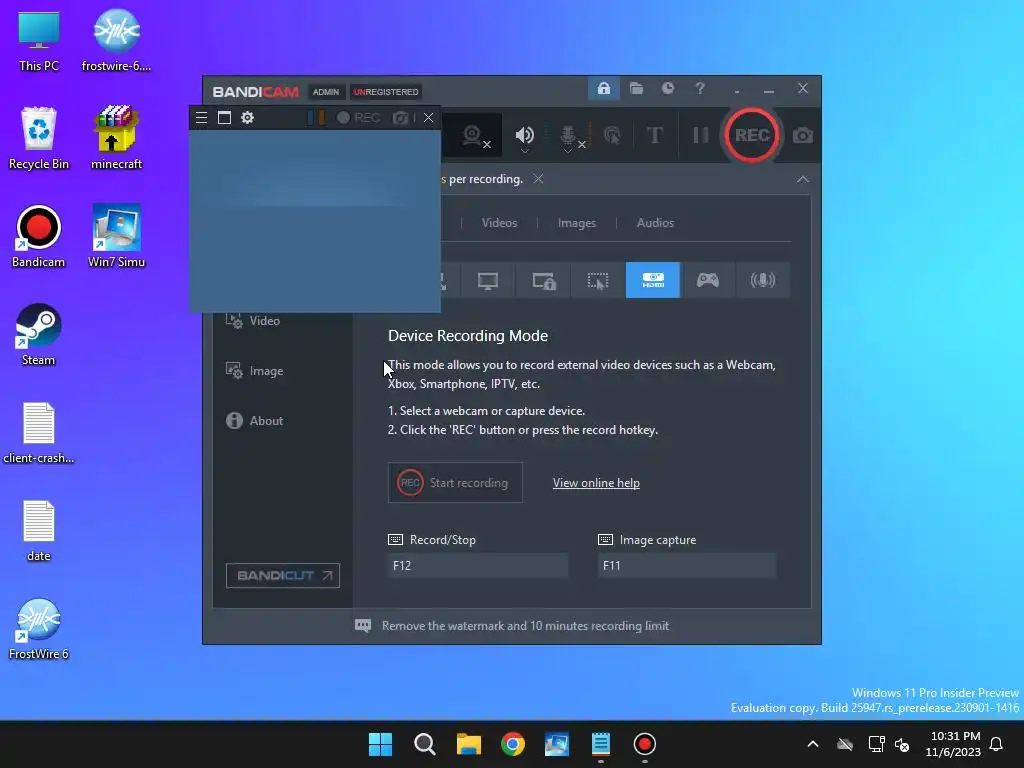Open the text overlay T tool
The width and height of the screenshot is (1024, 768).
pos(654,135)
